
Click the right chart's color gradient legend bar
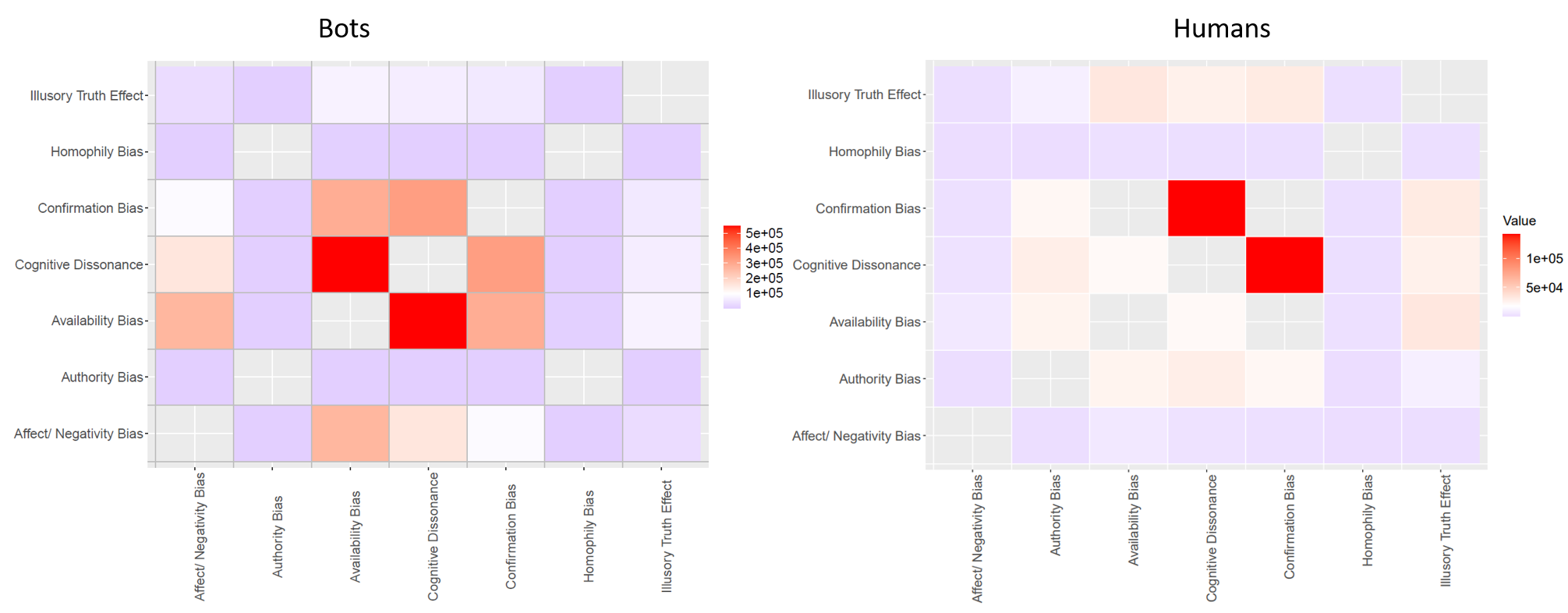pos(1511,275)
